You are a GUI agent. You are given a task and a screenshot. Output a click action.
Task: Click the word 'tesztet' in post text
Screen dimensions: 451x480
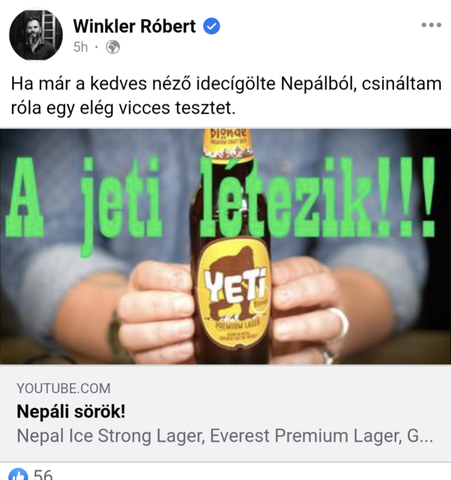[205, 108]
